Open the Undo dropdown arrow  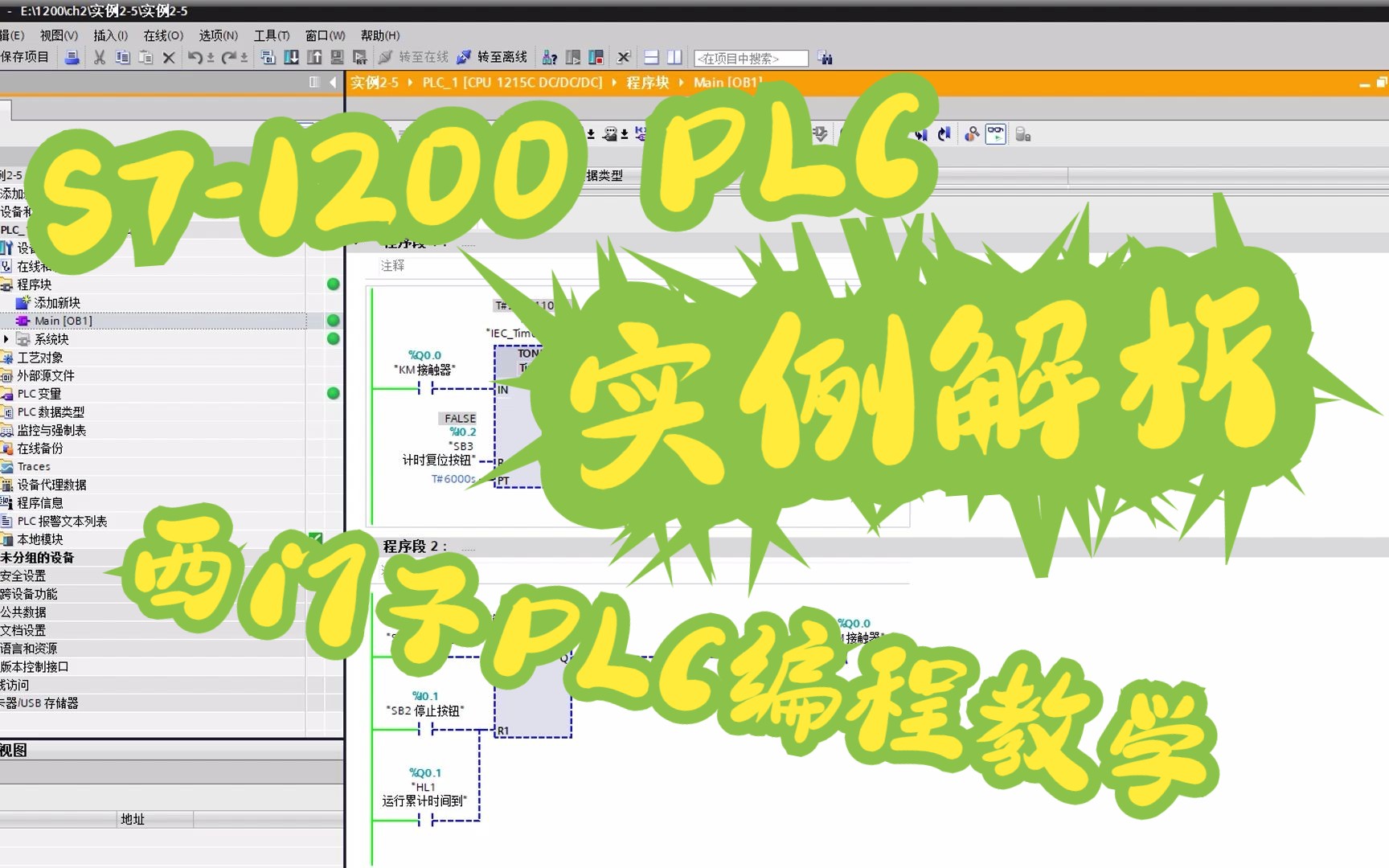[211, 57]
